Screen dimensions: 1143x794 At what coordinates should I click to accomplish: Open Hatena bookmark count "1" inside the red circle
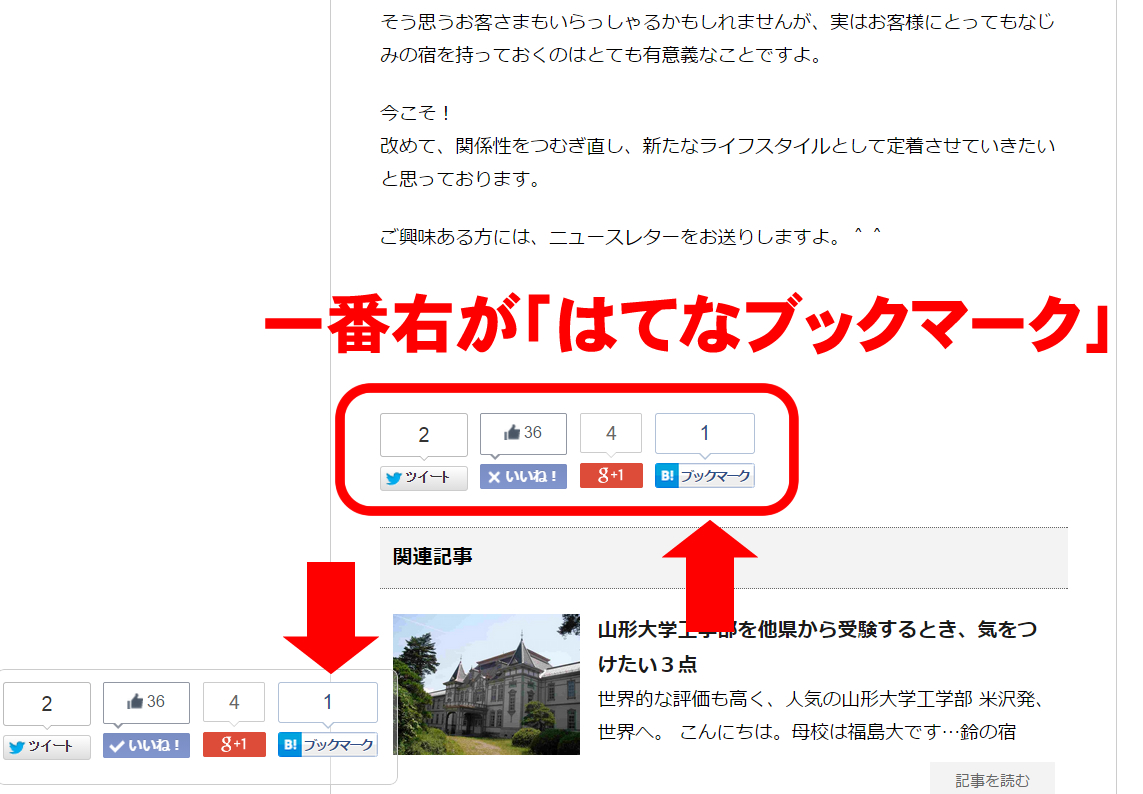coord(704,433)
